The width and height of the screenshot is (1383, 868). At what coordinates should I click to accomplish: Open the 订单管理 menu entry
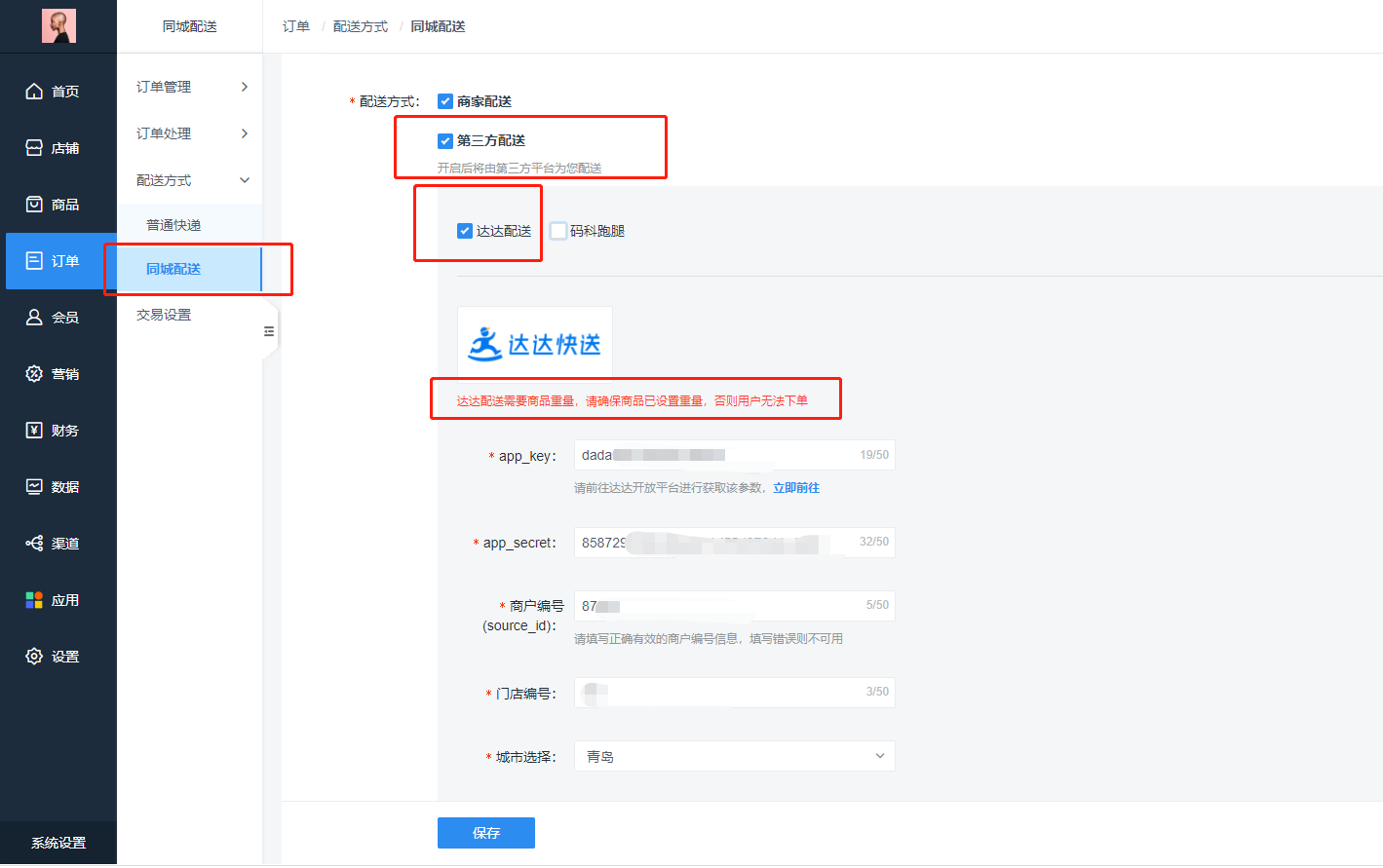tap(190, 87)
